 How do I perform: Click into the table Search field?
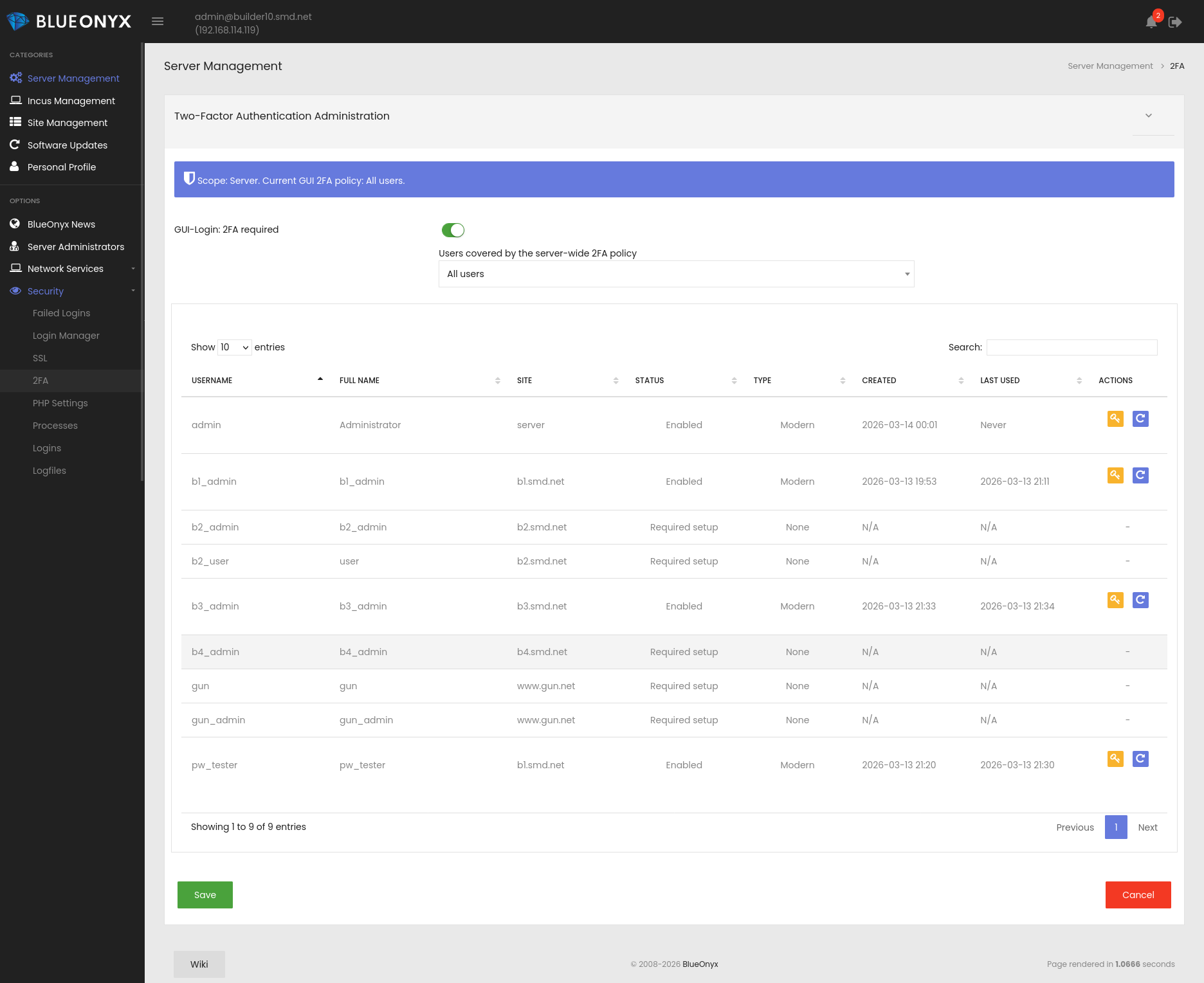[x=1072, y=347]
